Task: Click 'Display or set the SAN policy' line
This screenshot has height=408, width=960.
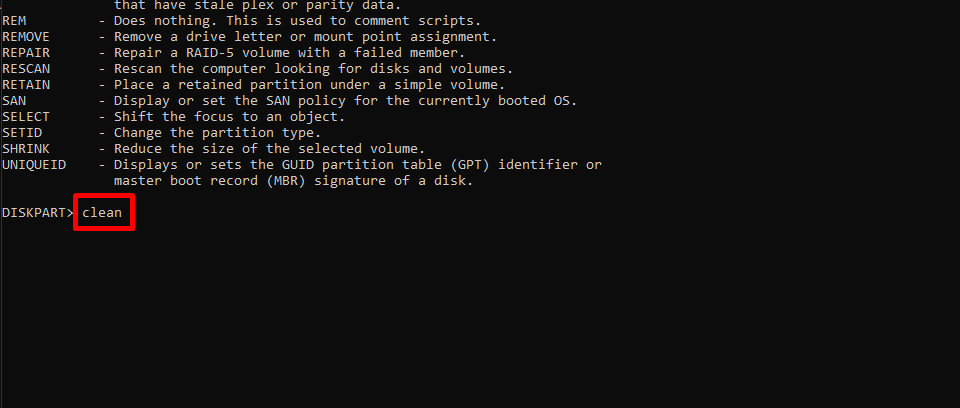Action: (345, 100)
